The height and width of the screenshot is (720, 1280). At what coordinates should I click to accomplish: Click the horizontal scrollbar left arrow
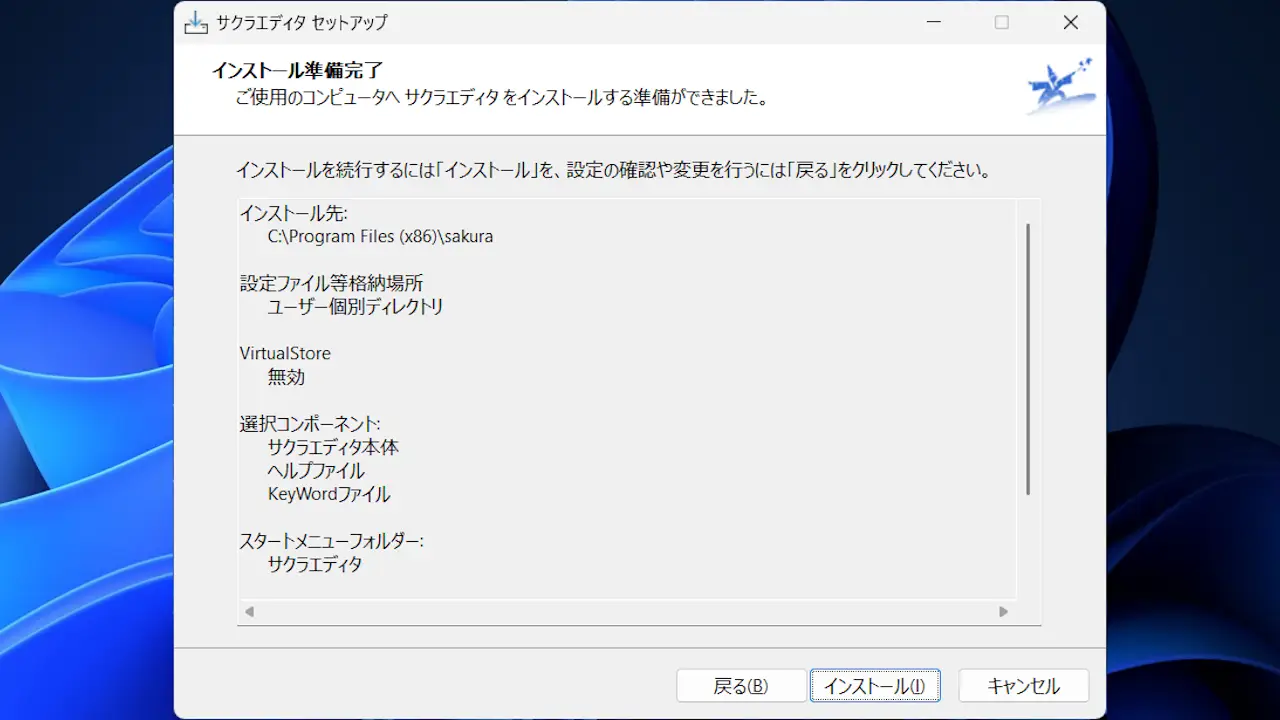pyautogui.click(x=249, y=611)
